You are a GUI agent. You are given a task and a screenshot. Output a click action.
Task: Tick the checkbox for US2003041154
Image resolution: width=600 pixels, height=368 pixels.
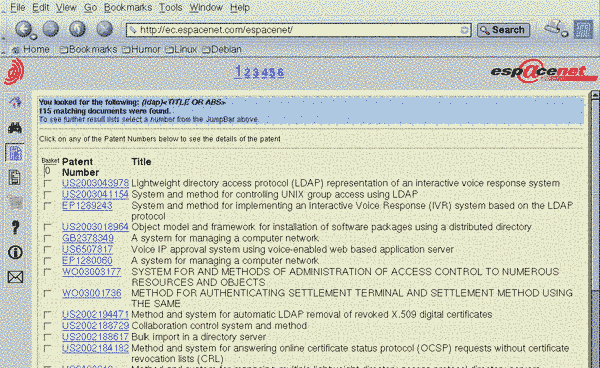tap(47, 195)
